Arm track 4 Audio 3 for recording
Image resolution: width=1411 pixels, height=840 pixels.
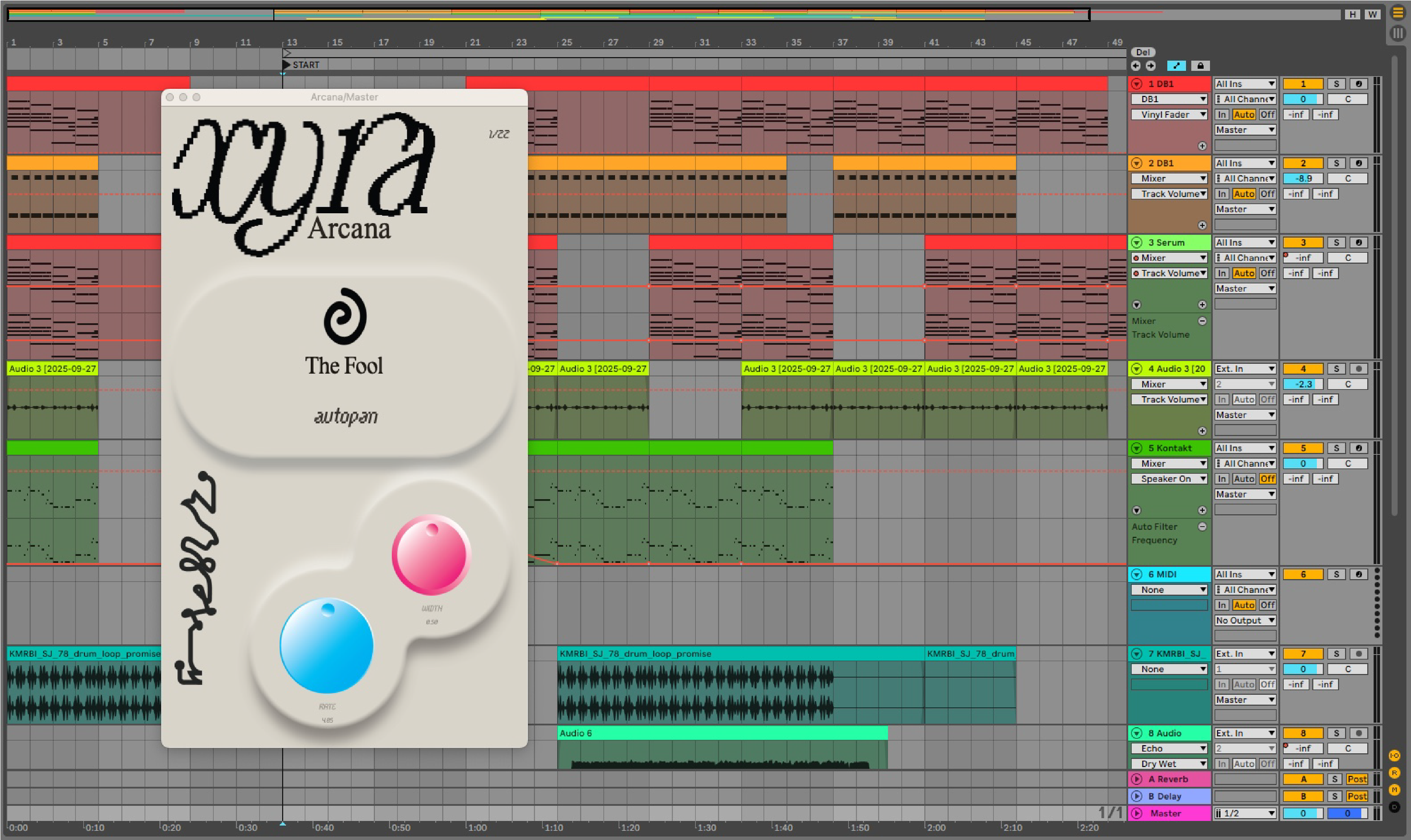tap(1359, 368)
